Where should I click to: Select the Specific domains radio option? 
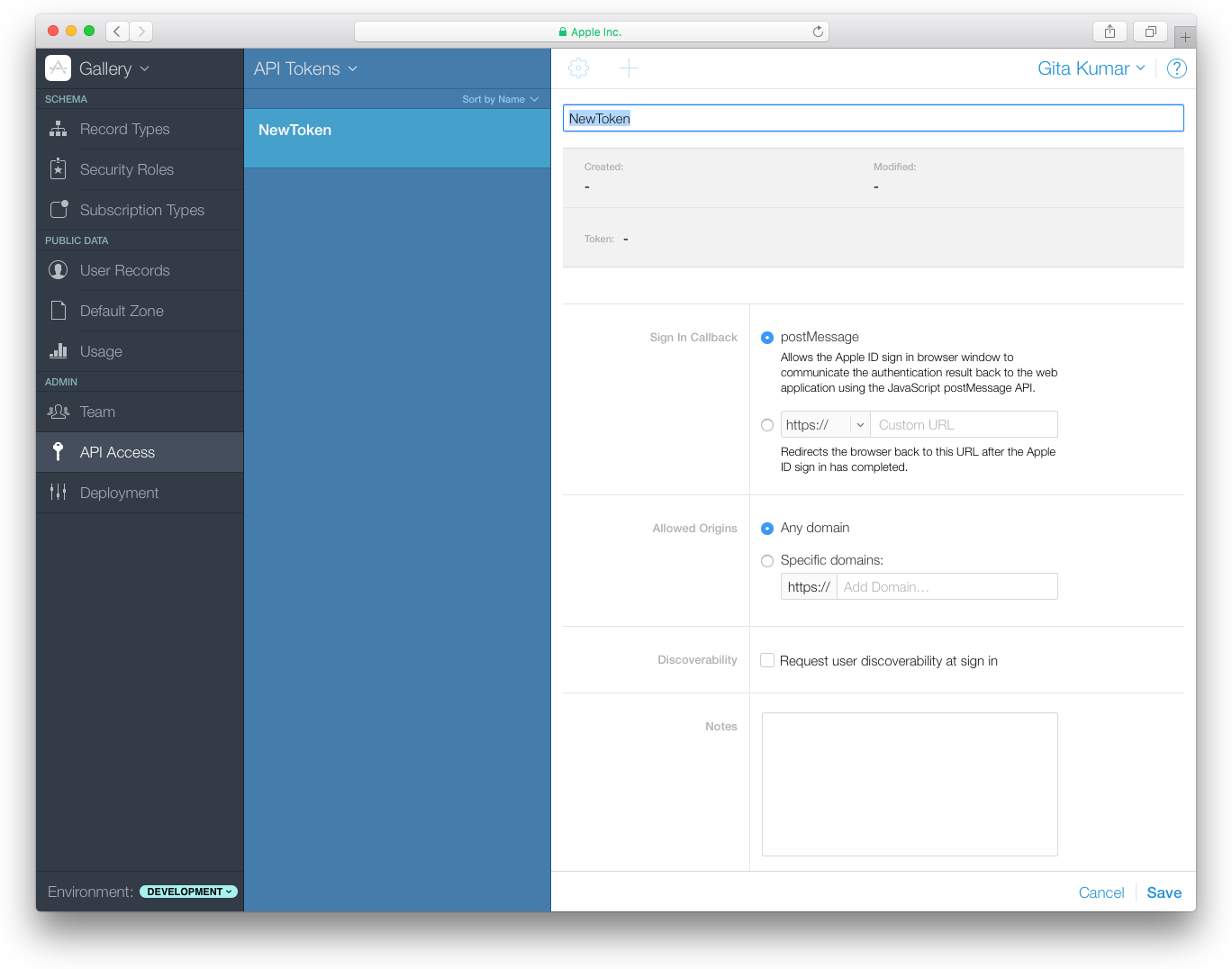click(x=767, y=560)
